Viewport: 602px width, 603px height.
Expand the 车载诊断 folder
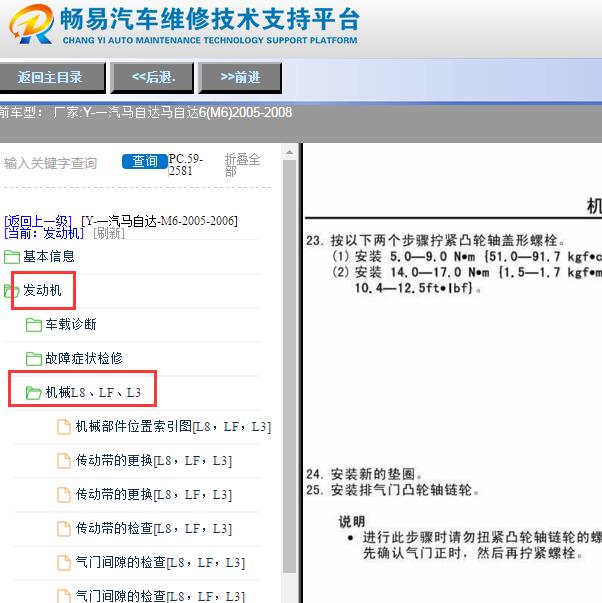[71, 324]
